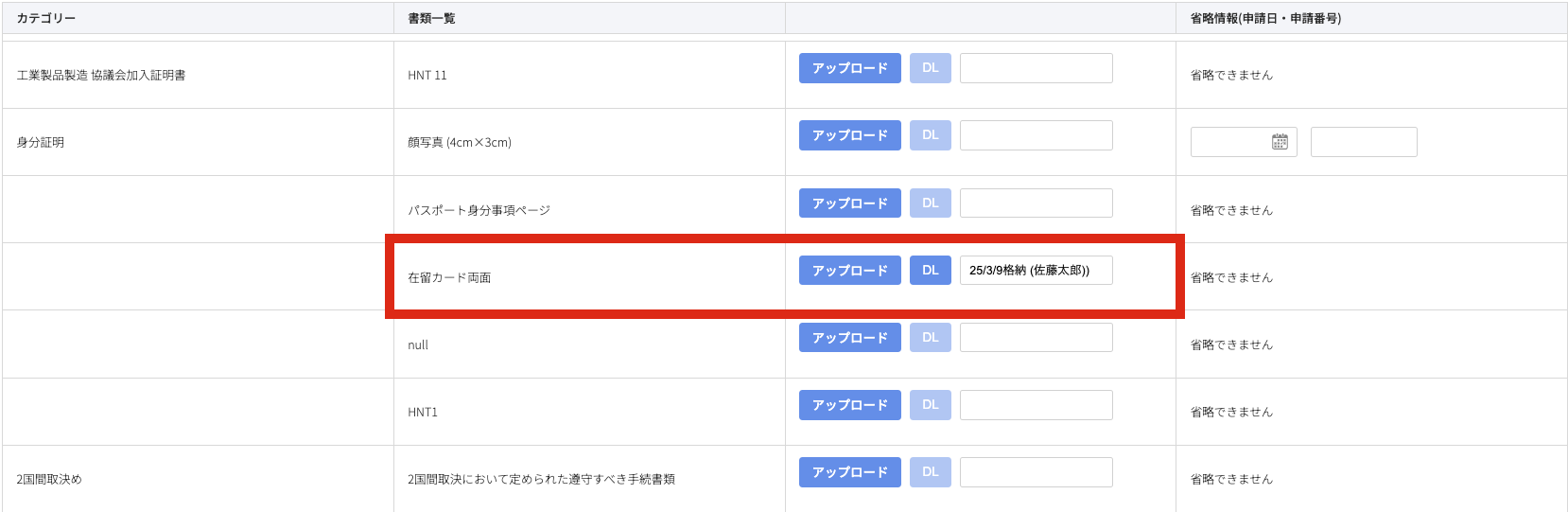Click DL button in HNT1 row
1568x512 pixels.
coord(930,405)
